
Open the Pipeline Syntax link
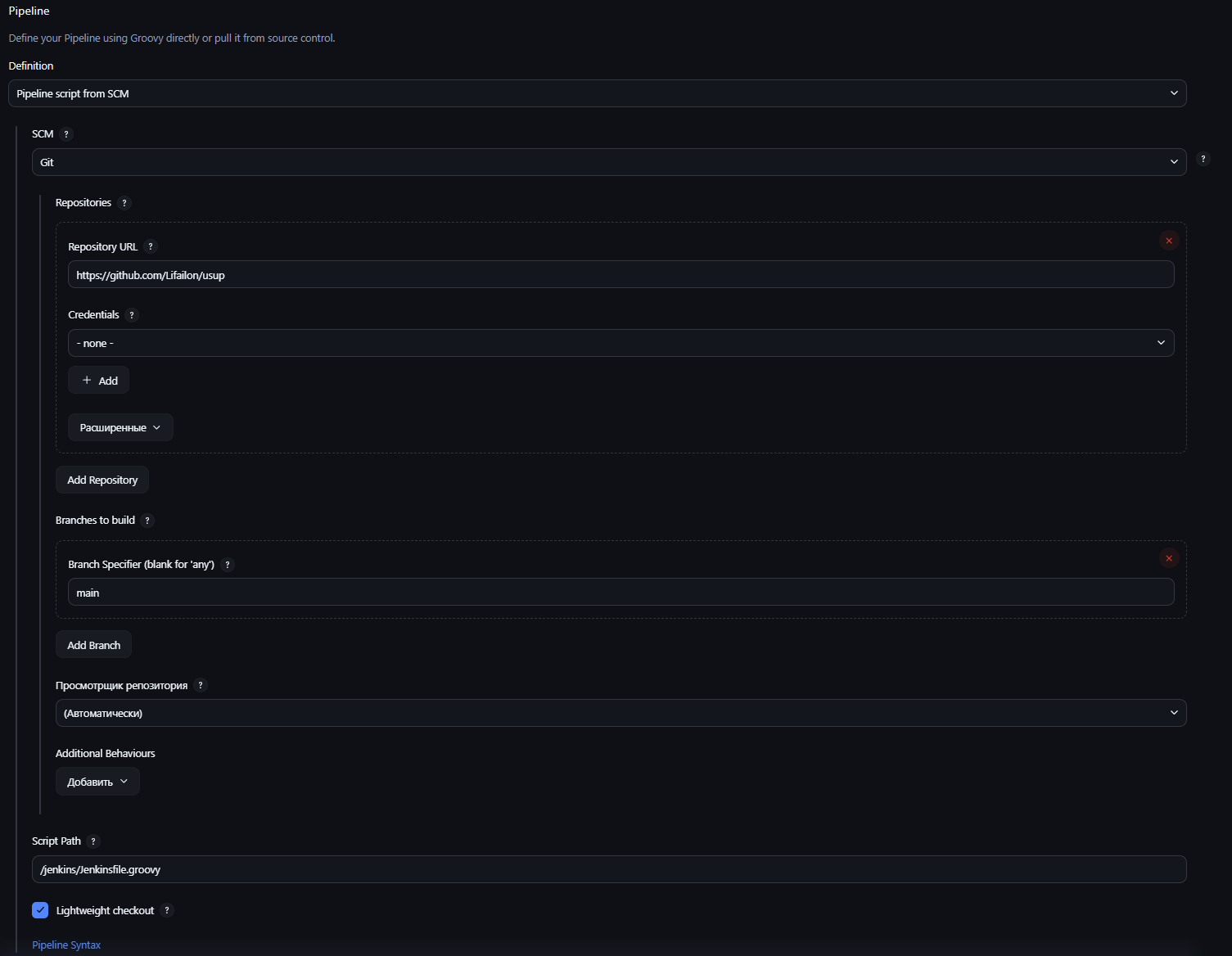point(66,945)
